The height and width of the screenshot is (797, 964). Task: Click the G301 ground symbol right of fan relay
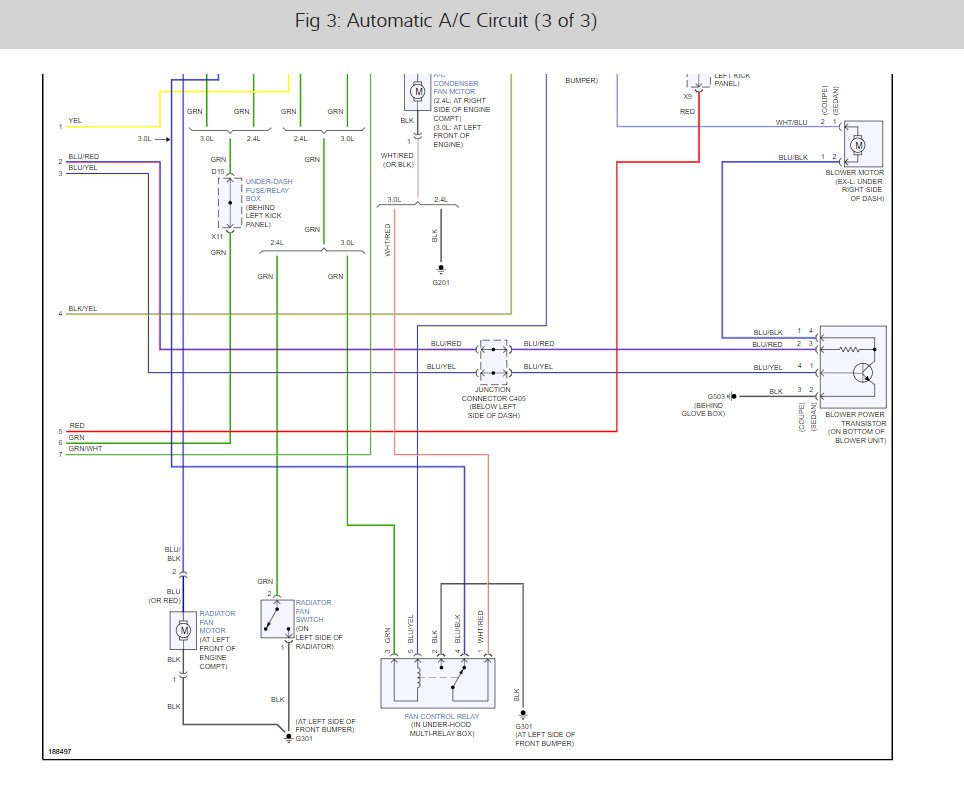(523, 715)
